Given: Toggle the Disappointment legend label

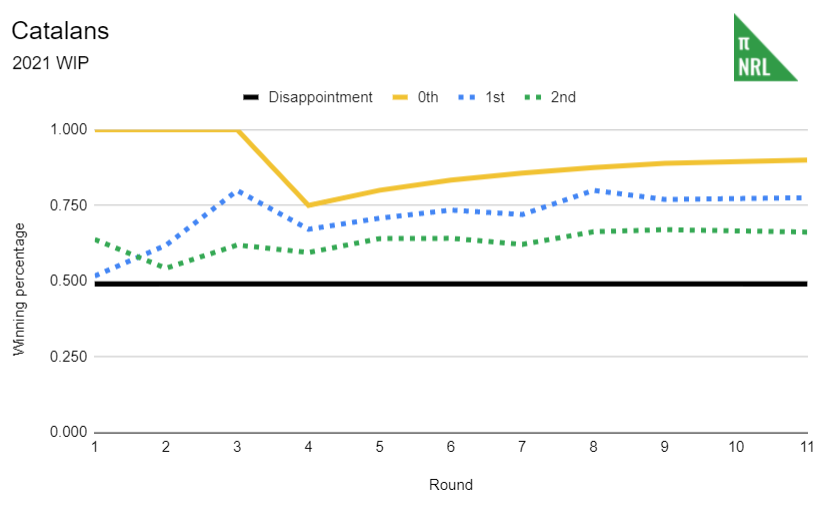Looking at the screenshot, I should click(x=320, y=98).
